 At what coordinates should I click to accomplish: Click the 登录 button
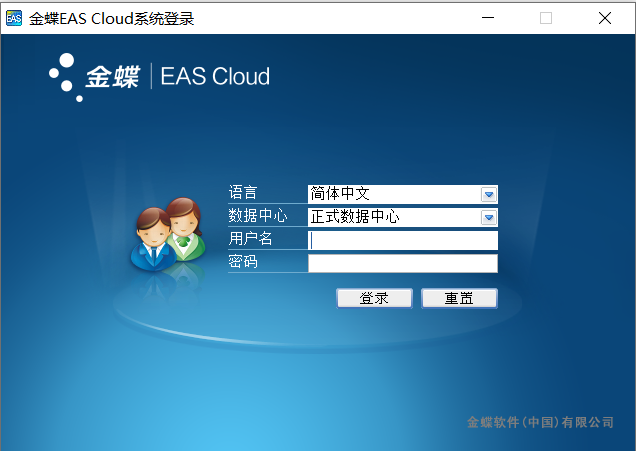[374, 299]
